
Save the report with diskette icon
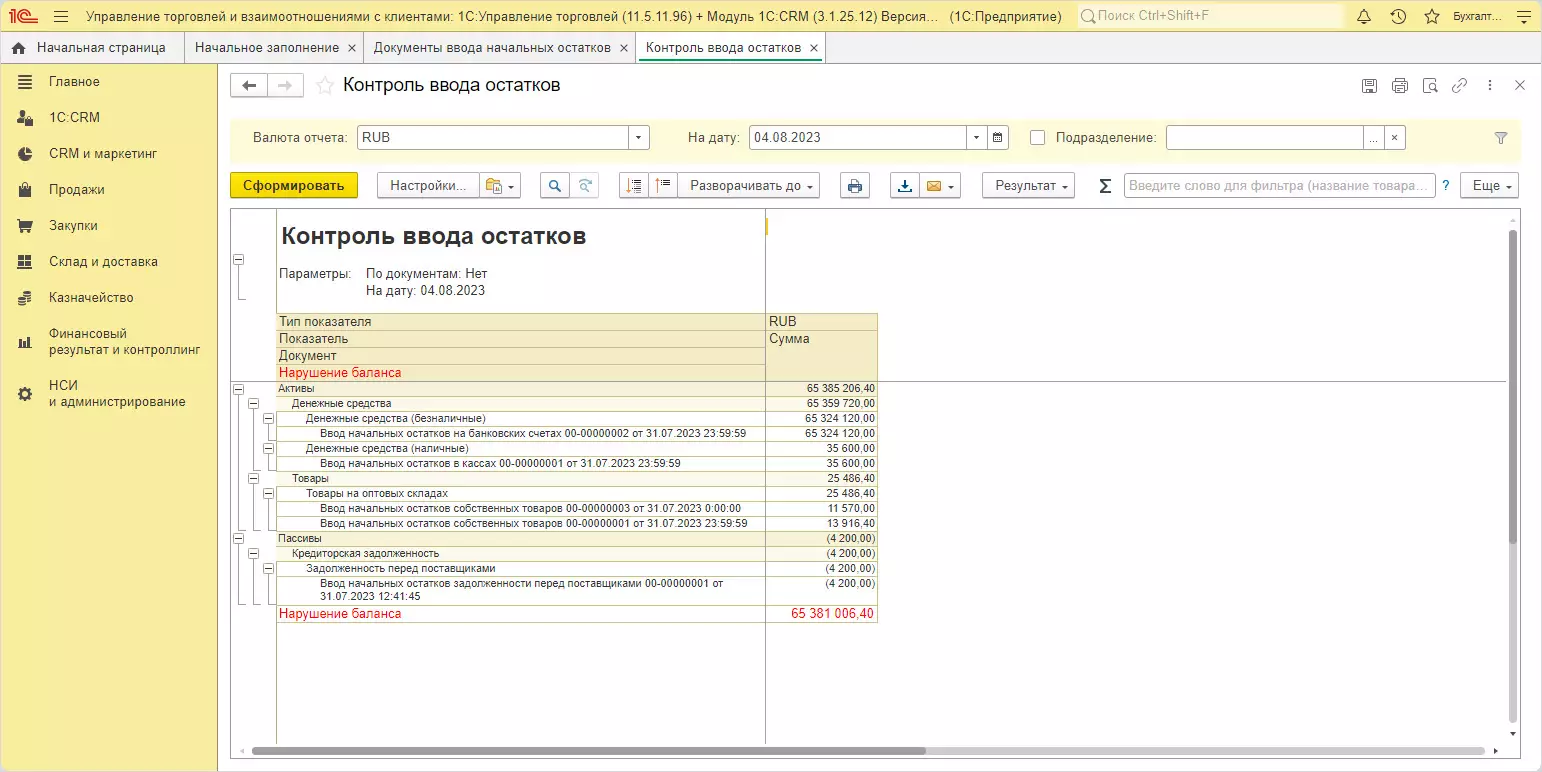(x=1370, y=86)
